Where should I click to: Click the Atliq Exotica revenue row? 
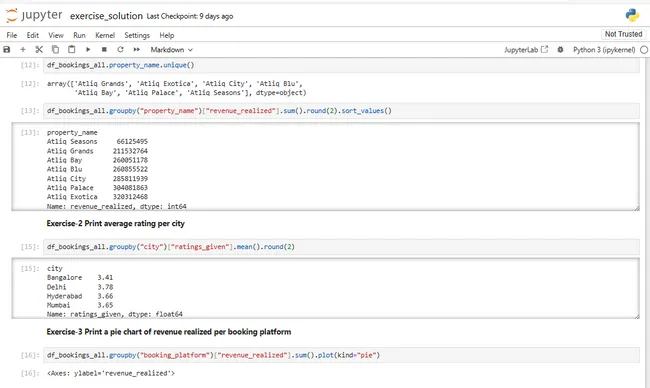(97, 197)
